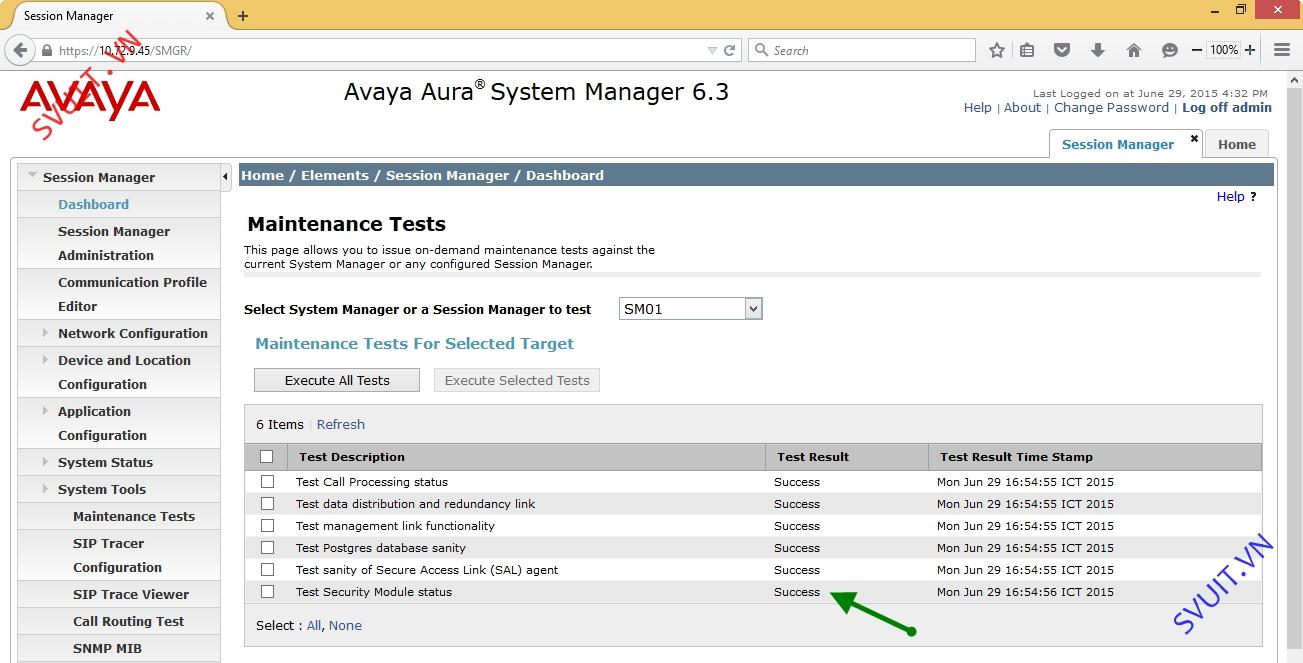1303x663 pixels.
Task: Collapse the Session Manager tree root
Action: click(33, 176)
